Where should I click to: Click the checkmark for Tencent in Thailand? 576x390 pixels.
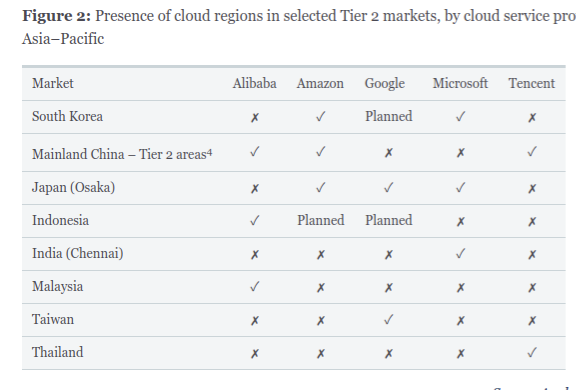click(532, 353)
